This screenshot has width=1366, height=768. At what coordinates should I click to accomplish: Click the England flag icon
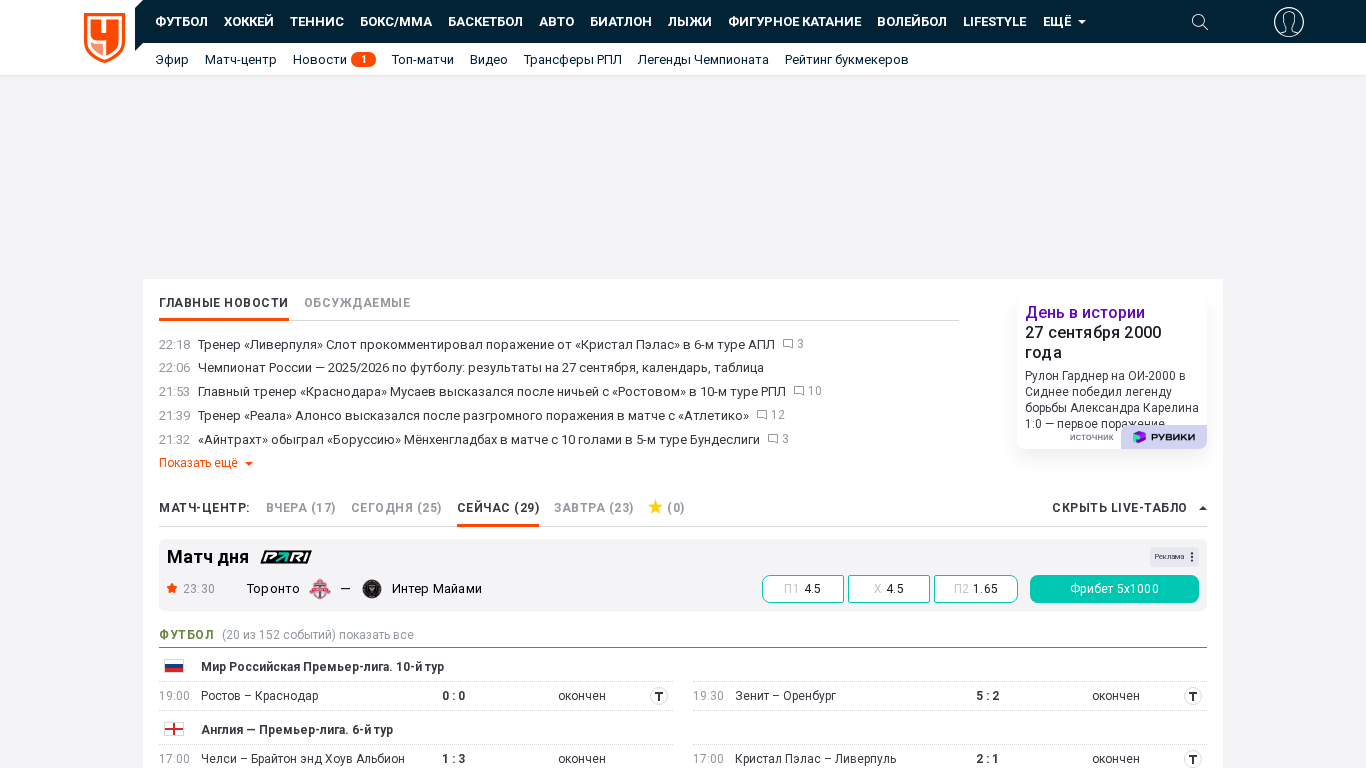(x=174, y=729)
